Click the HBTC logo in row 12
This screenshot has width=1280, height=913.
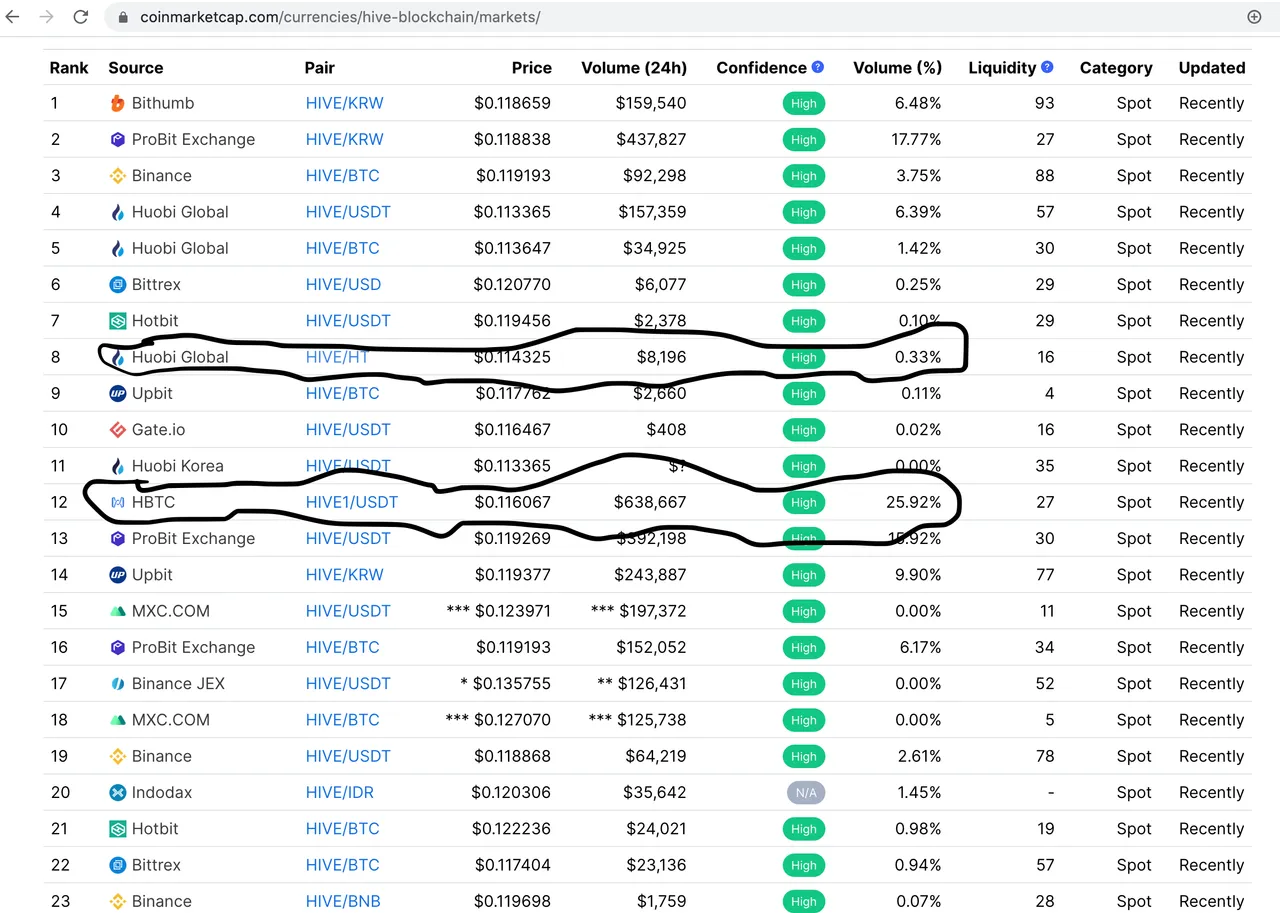click(117, 502)
